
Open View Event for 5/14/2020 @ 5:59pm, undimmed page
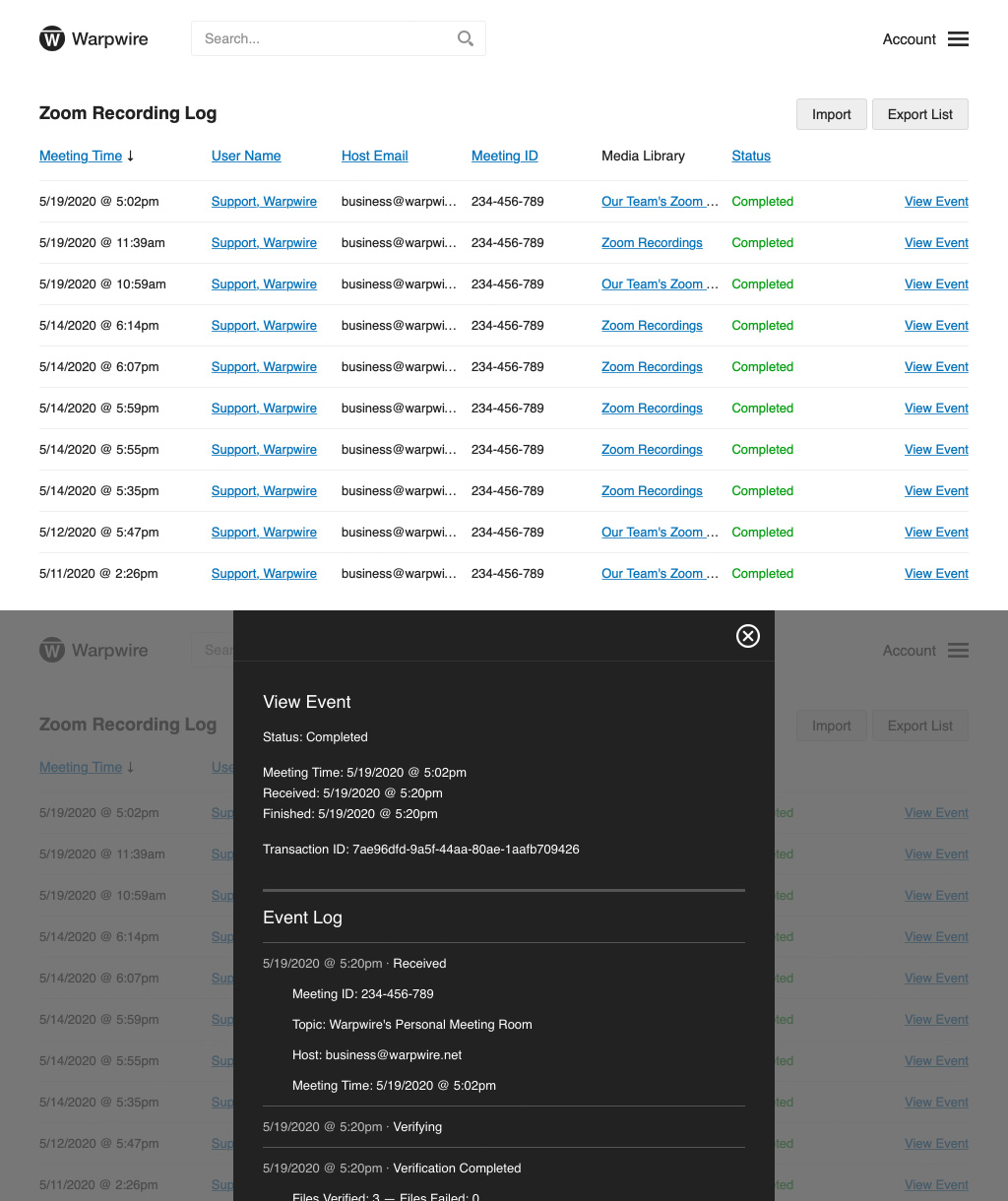point(936,408)
